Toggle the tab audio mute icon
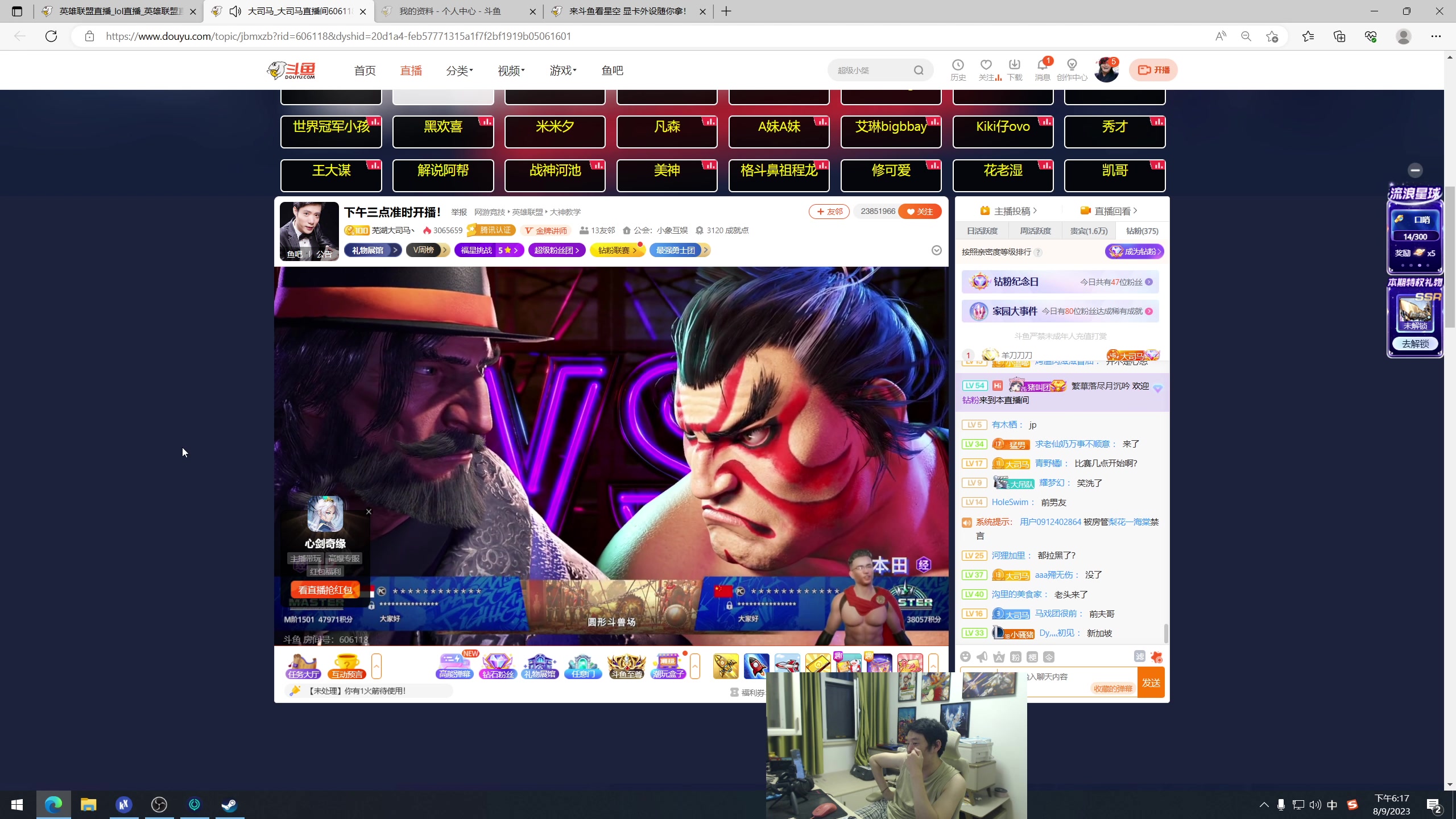 pyautogui.click(x=235, y=11)
